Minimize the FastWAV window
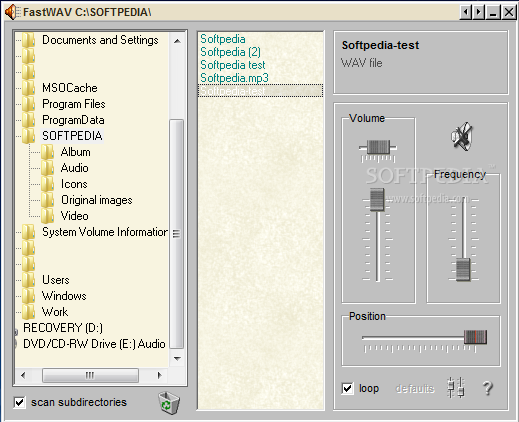The image size is (519, 422). pos(493,12)
